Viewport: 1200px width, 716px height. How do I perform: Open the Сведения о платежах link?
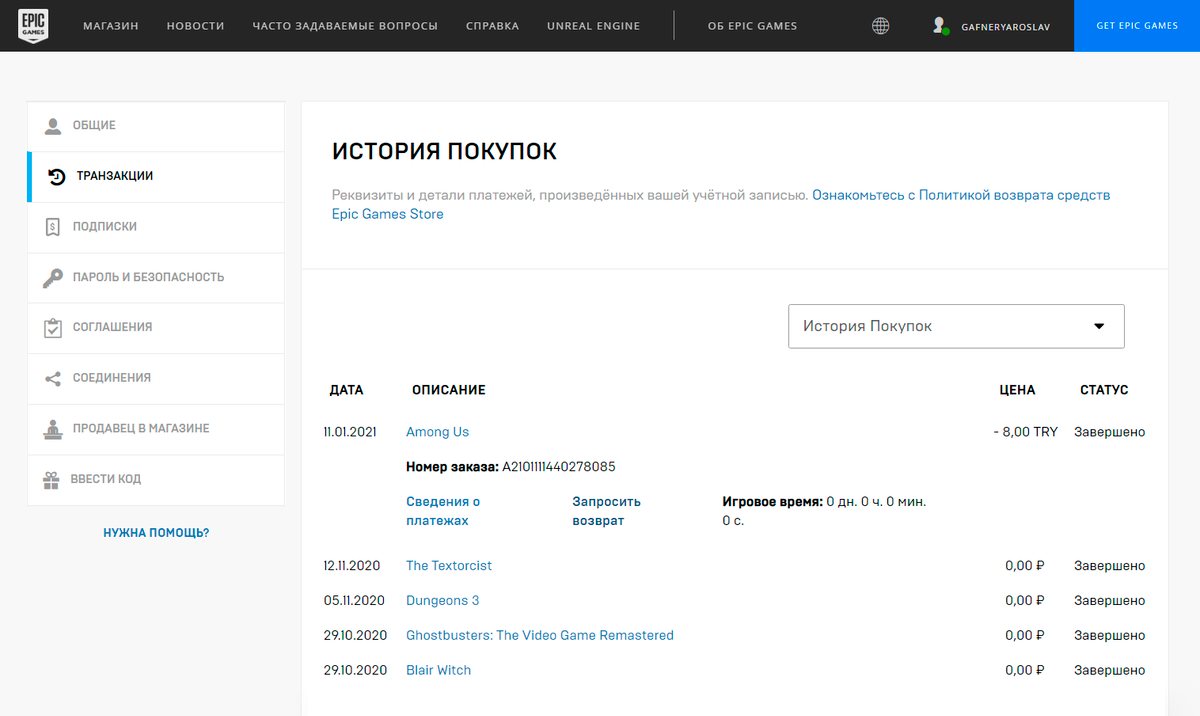click(443, 511)
